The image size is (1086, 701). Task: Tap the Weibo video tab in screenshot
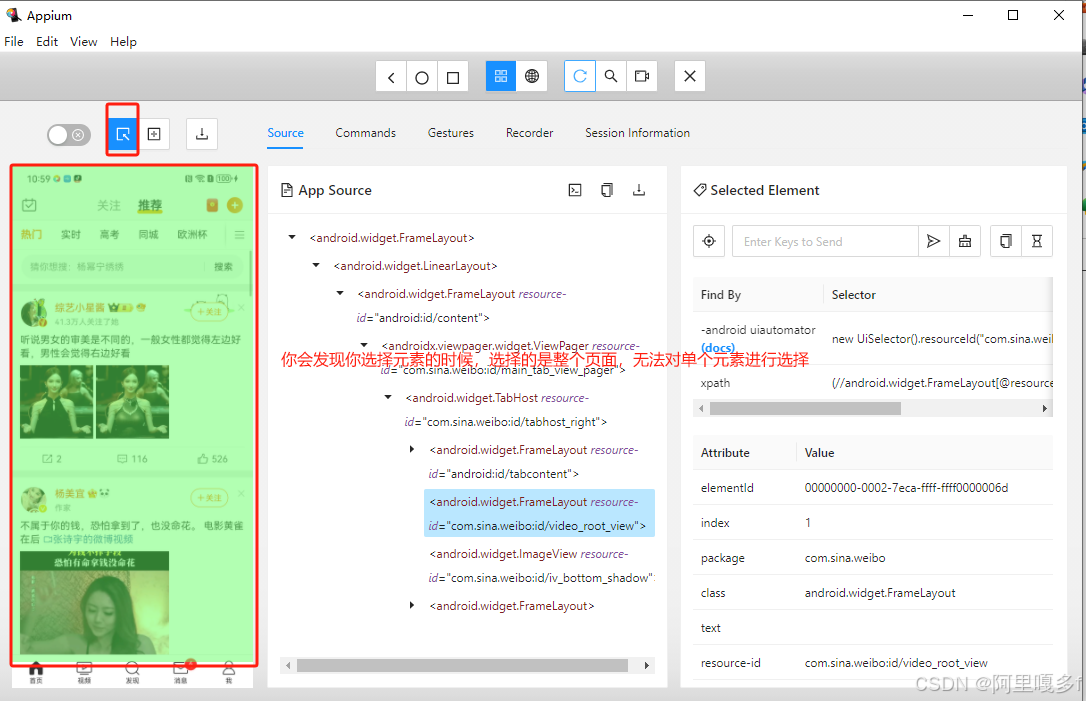click(84, 672)
